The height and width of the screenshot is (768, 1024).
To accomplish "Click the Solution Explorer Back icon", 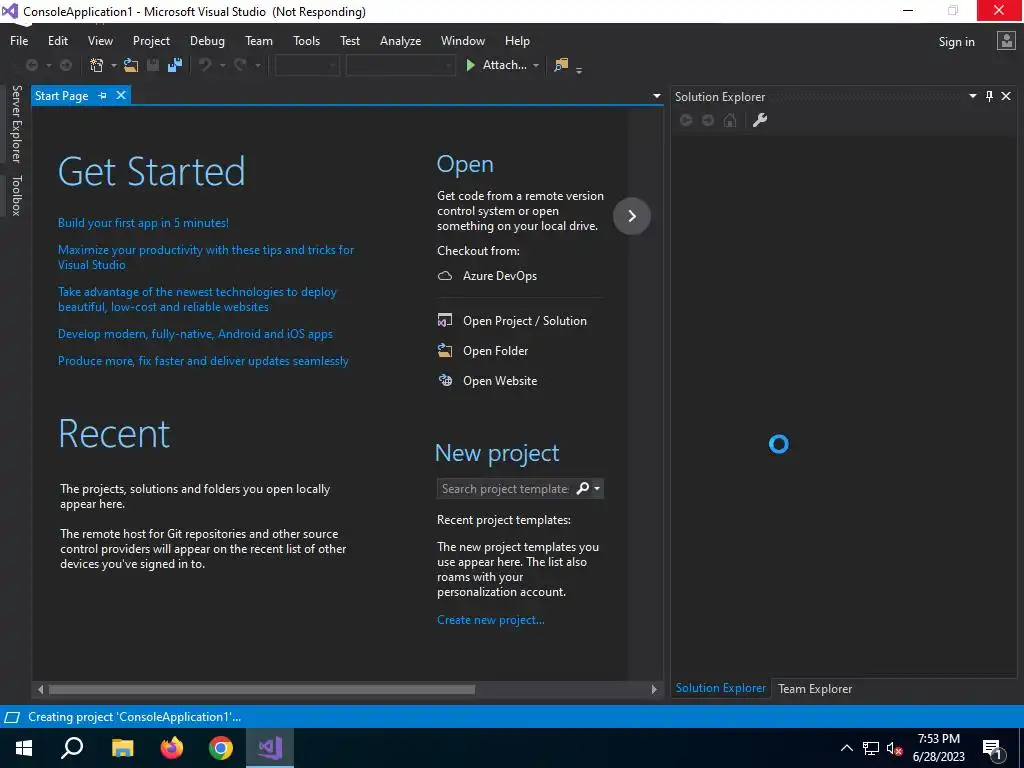I will 686,120.
